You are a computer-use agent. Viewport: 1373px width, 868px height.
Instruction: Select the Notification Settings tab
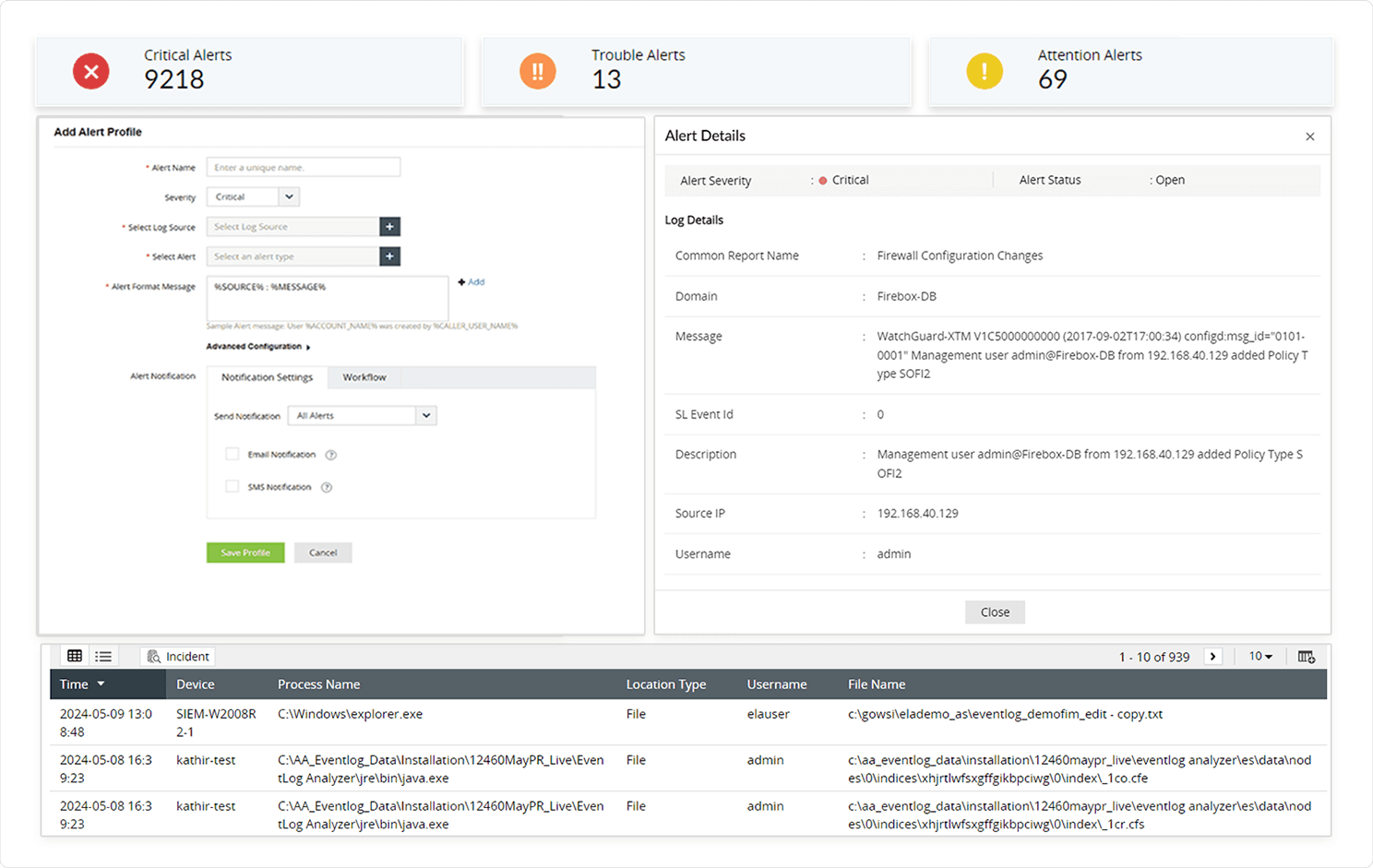point(267,376)
